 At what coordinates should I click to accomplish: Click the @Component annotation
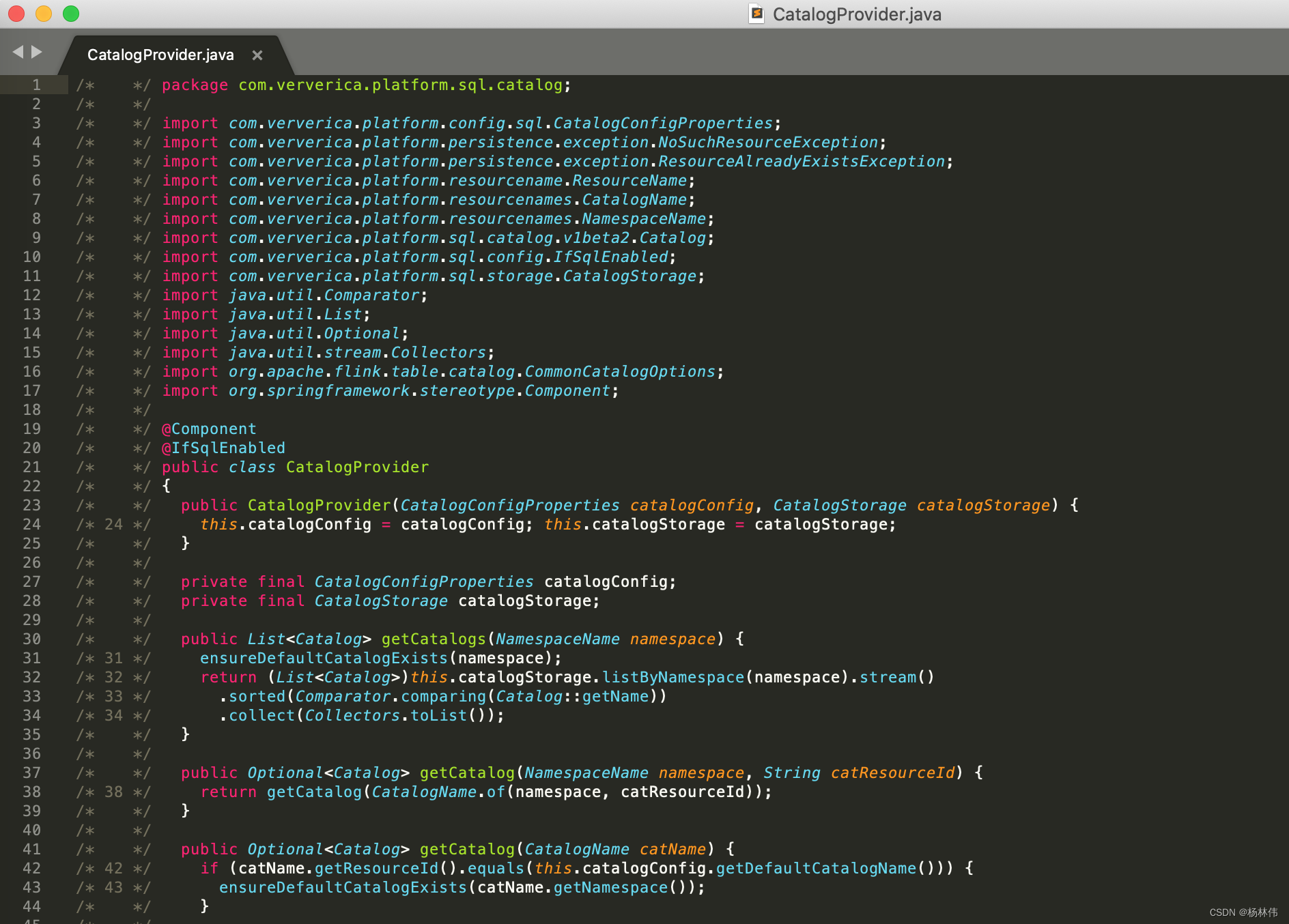point(209,429)
